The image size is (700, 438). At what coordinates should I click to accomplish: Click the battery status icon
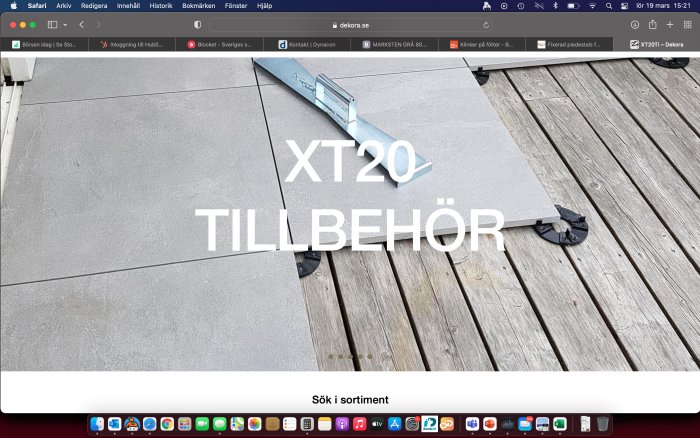573,6
